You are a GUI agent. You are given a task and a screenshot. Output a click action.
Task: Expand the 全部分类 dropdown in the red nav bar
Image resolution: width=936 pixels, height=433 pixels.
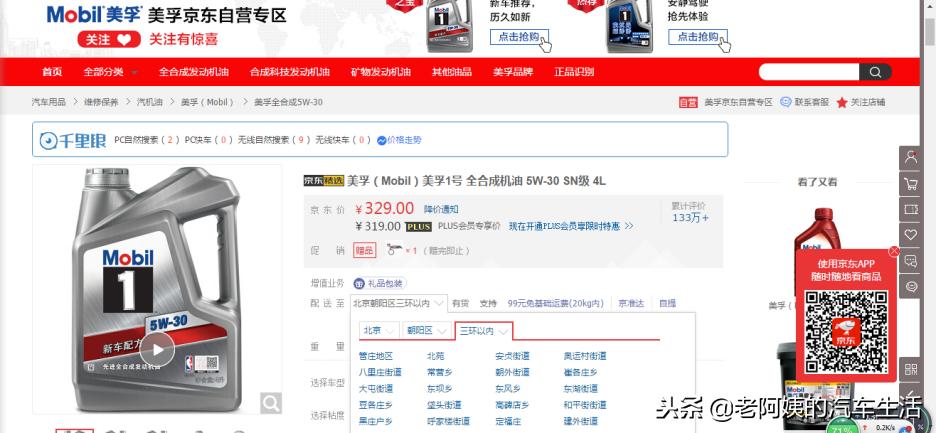tap(110, 72)
